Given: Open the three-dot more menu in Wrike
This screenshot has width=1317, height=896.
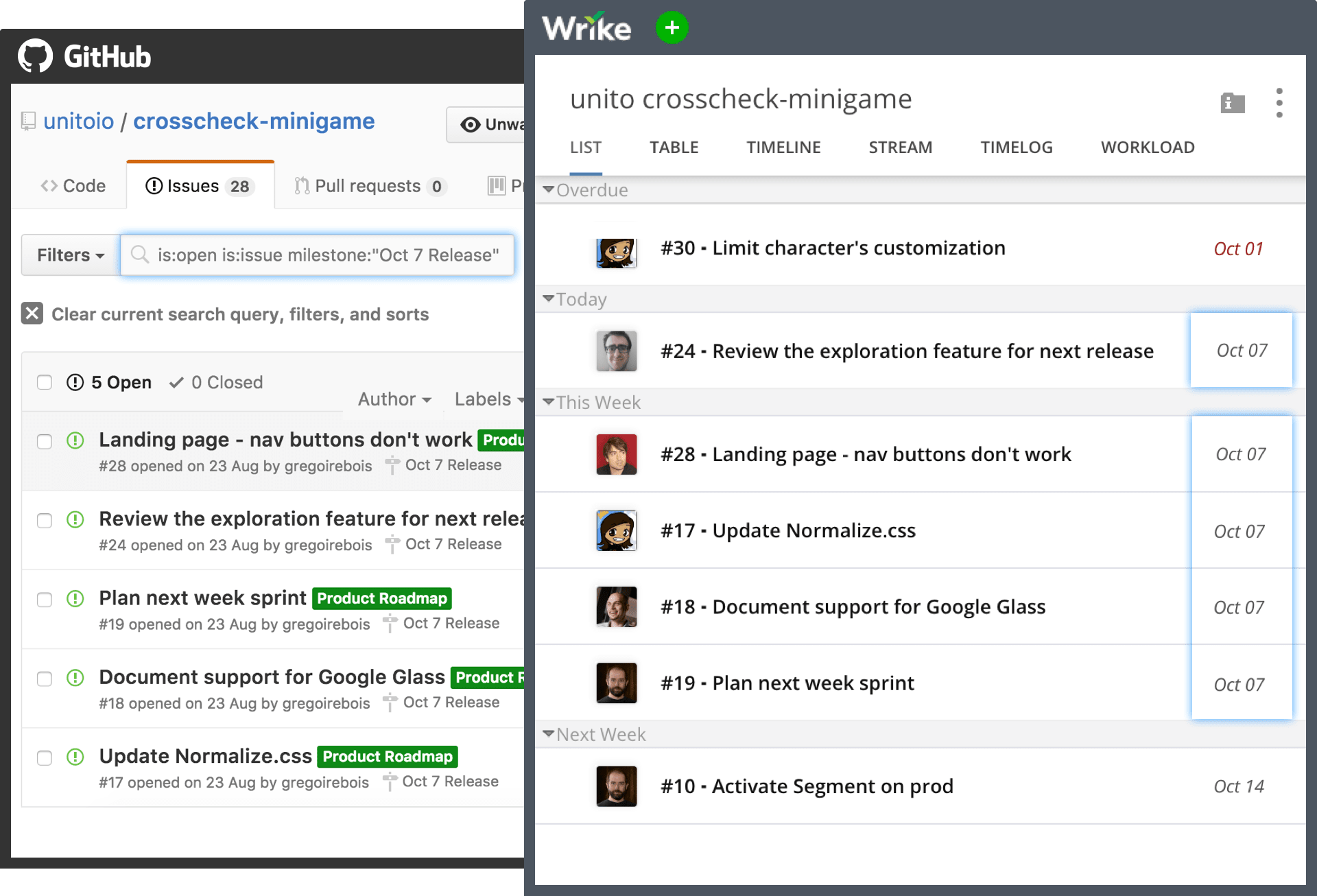Looking at the screenshot, I should [x=1279, y=103].
